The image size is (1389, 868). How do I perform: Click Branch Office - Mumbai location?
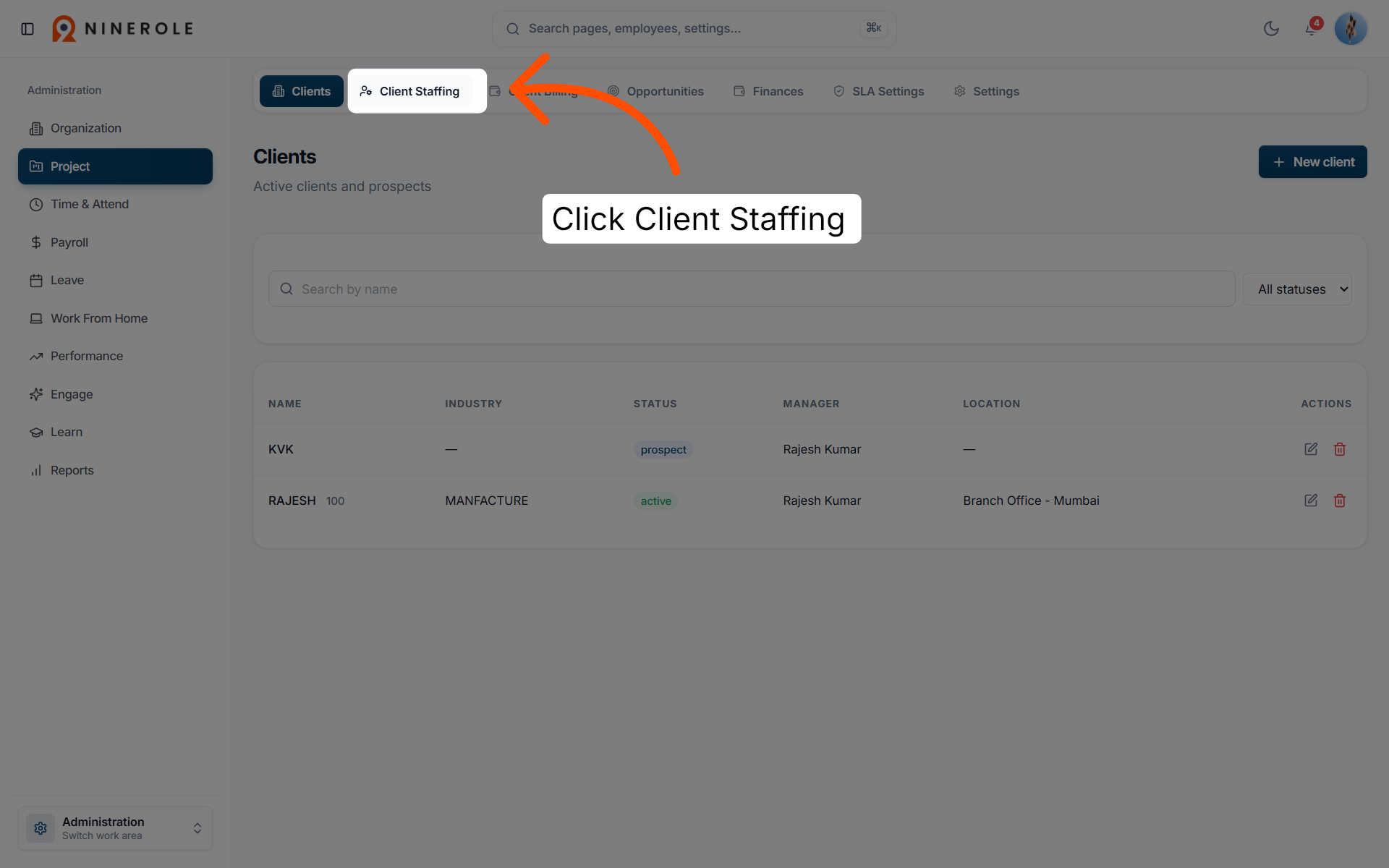[x=1031, y=501]
